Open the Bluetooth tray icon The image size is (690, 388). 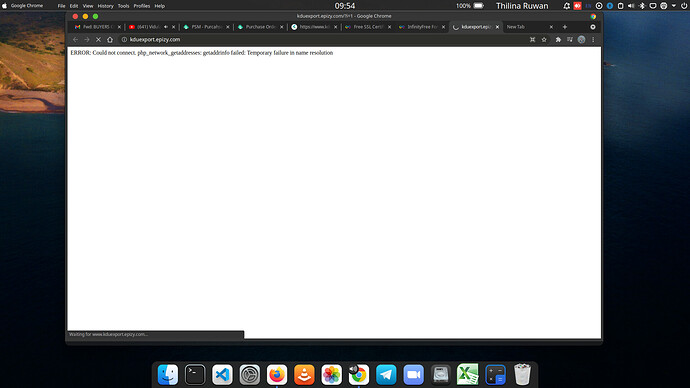point(642,6)
